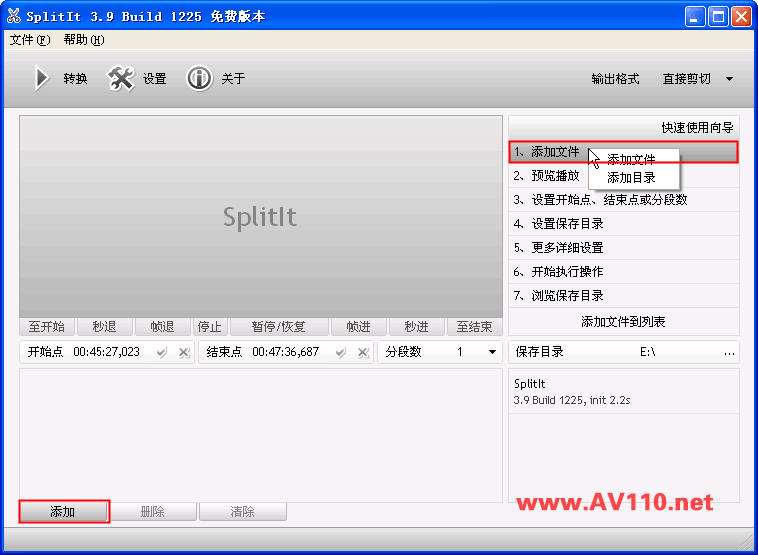The height and width of the screenshot is (555, 758).
Task: Click the SplitIt scissors icon in the title bar
Action: pyautogui.click(x=14, y=16)
